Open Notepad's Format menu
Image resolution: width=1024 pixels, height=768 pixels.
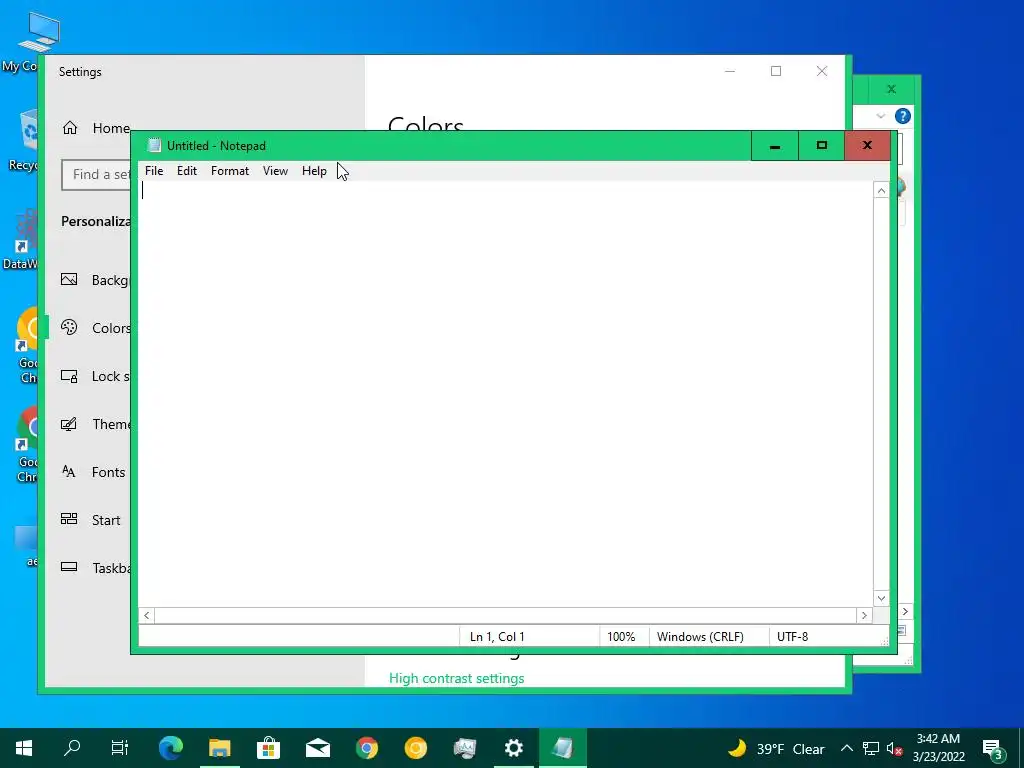click(230, 171)
